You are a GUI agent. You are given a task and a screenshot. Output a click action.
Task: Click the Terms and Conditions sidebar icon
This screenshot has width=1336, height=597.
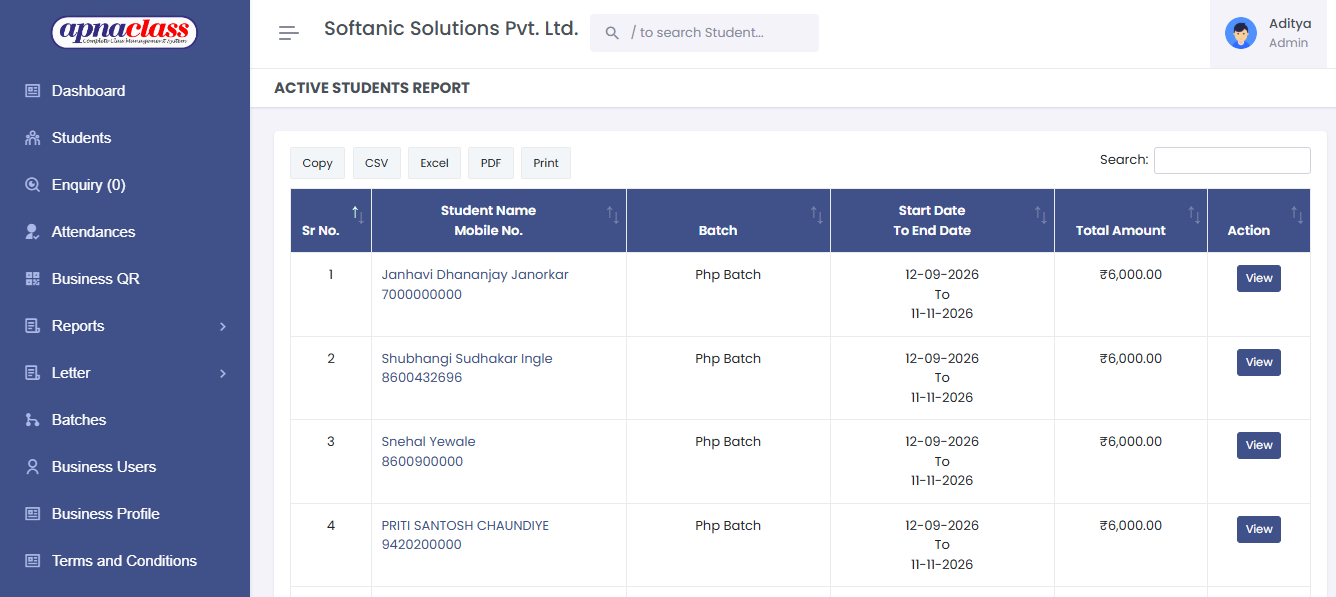tap(32, 561)
